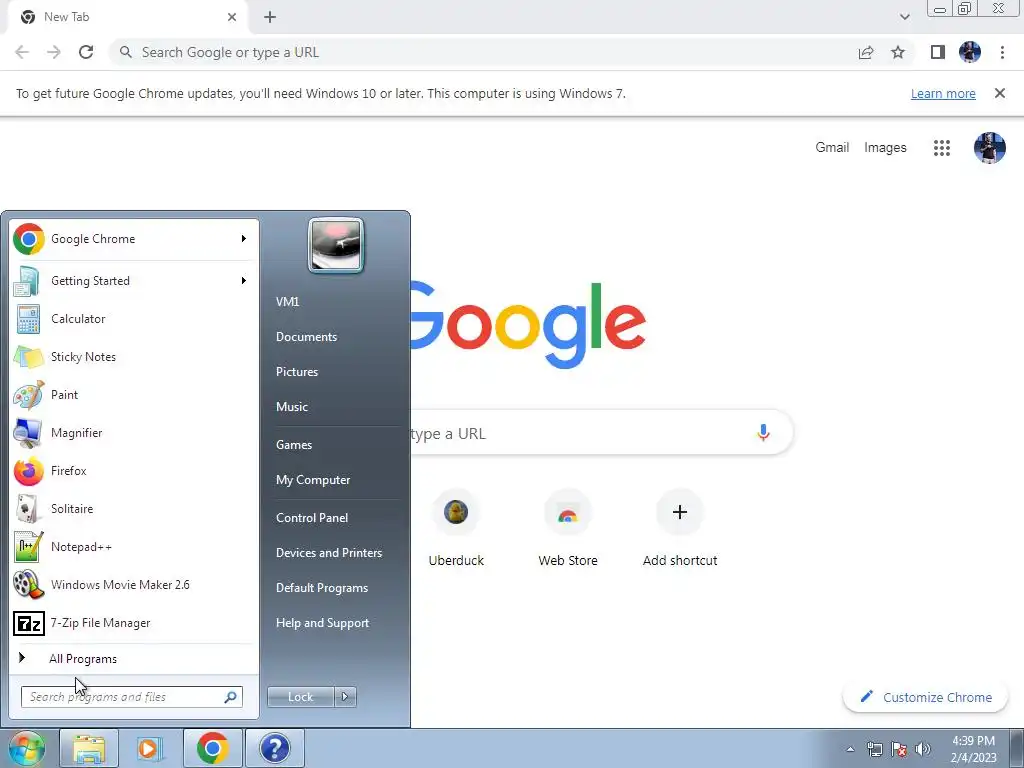Open Google Chrome from Start menu
Screen dimensions: 1024x768
(x=131, y=239)
